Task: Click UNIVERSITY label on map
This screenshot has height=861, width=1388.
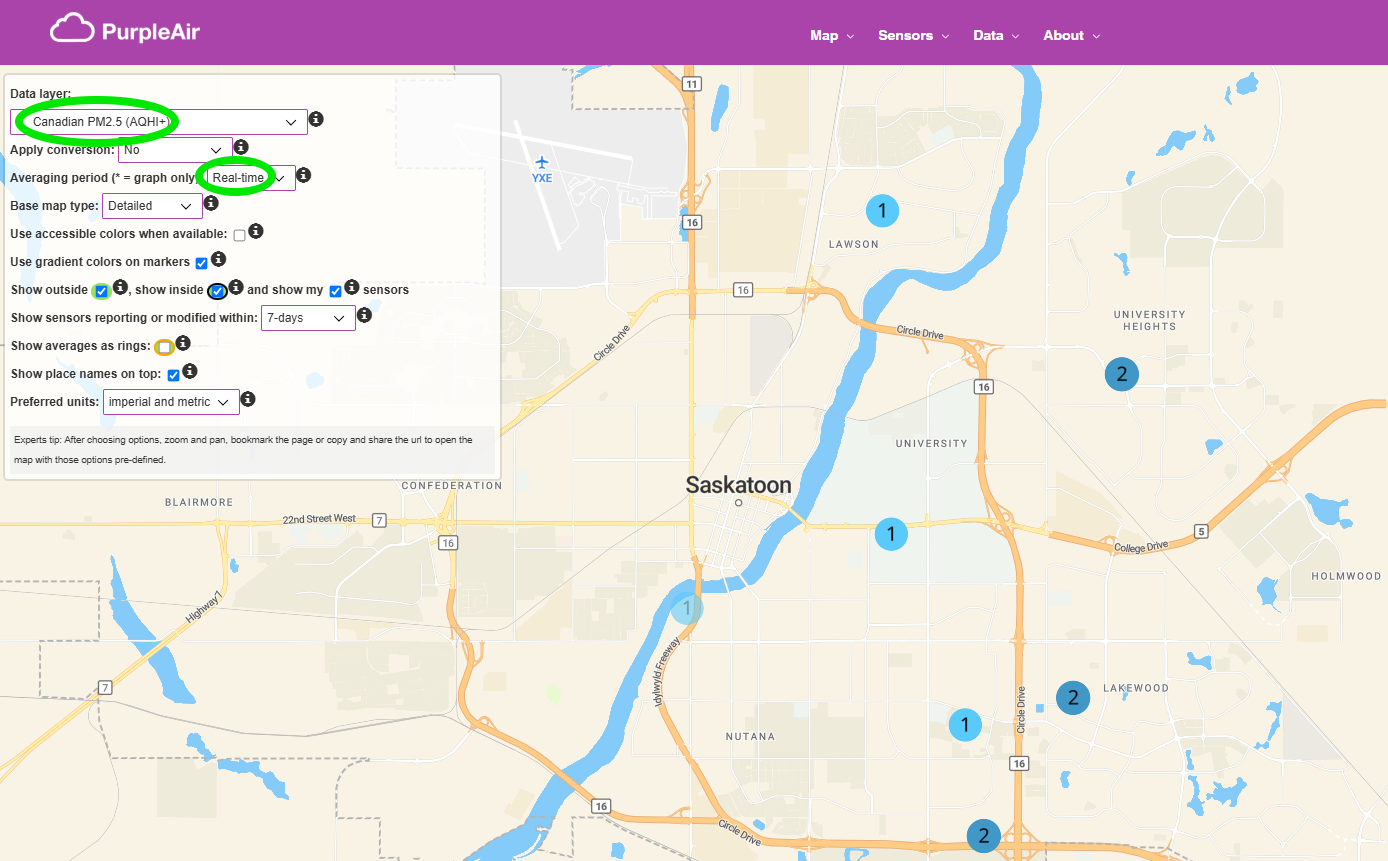Action: (932, 443)
